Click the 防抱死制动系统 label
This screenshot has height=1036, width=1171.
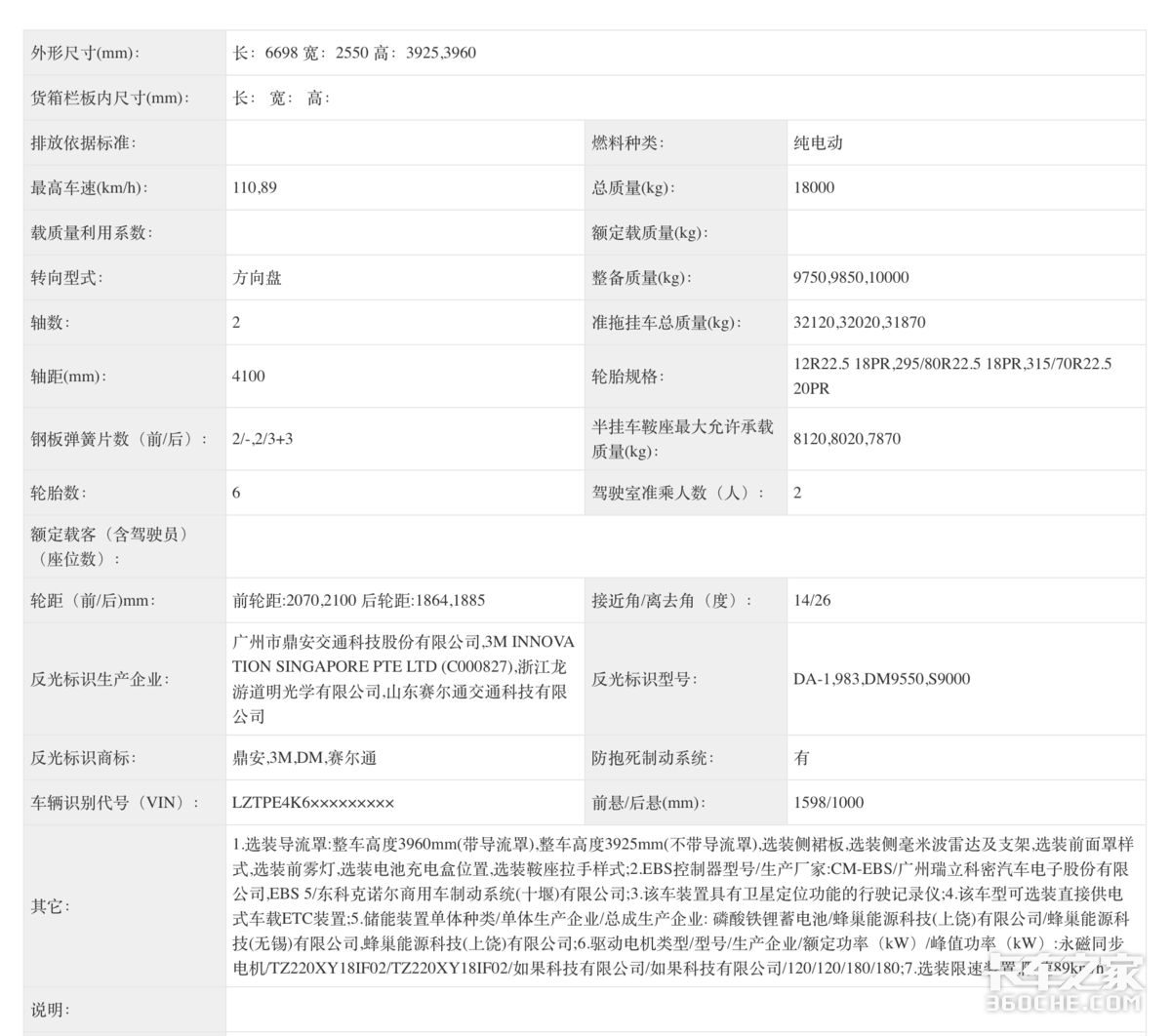[x=653, y=758]
